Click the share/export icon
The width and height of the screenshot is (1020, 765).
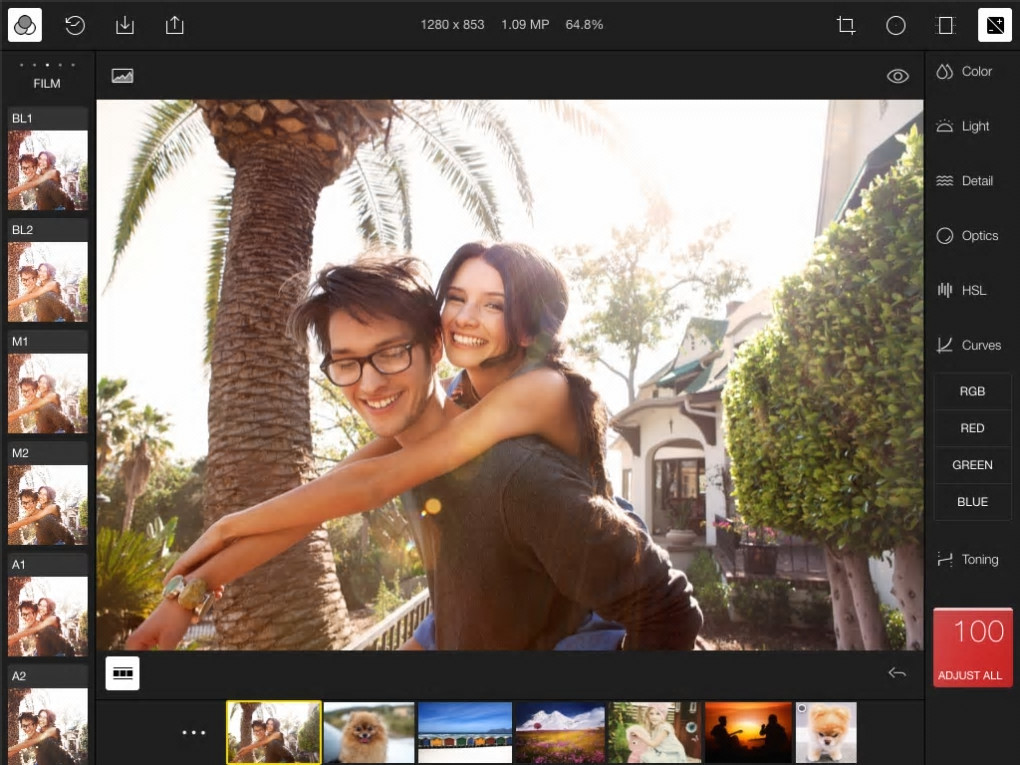[175, 25]
